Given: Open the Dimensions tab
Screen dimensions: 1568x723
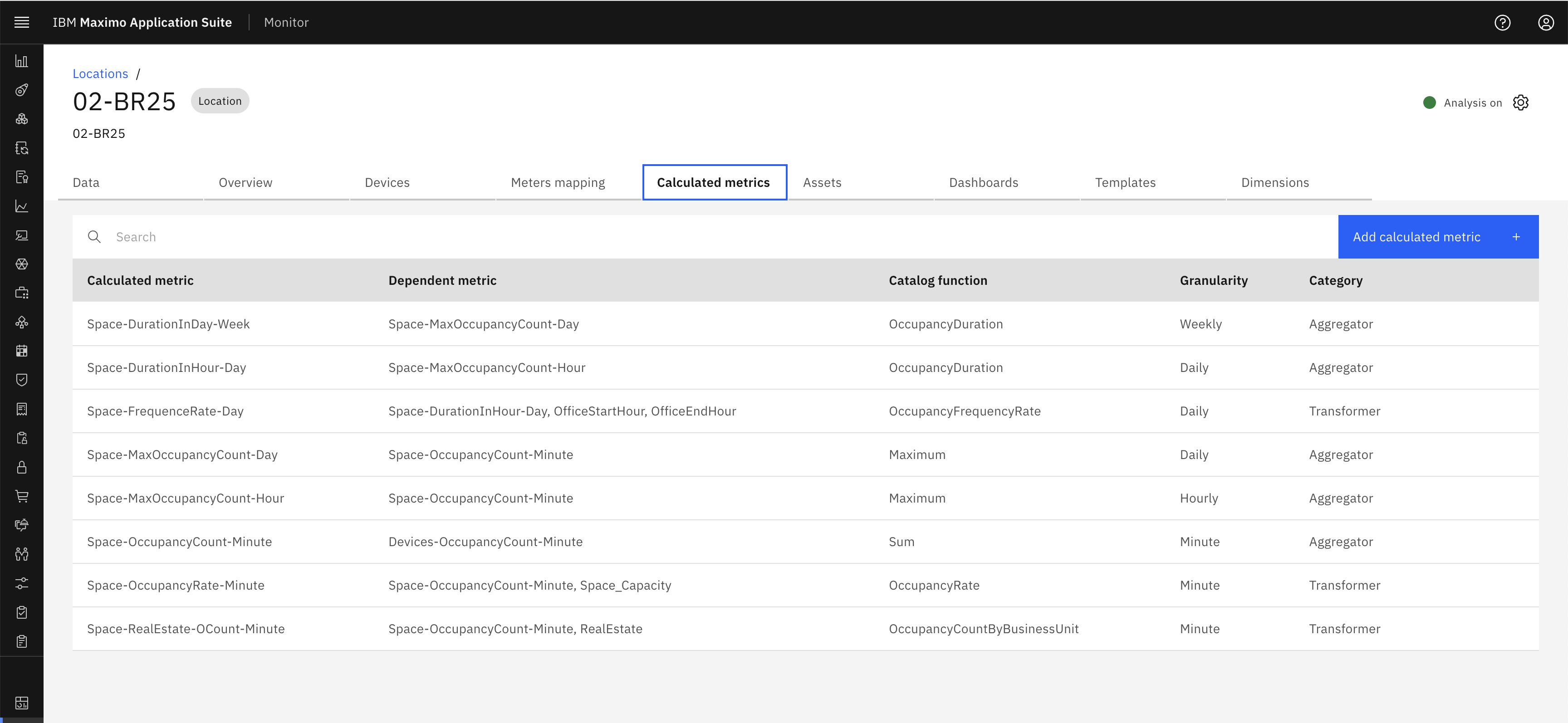Looking at the screenshot, I should pos(1299,183).
